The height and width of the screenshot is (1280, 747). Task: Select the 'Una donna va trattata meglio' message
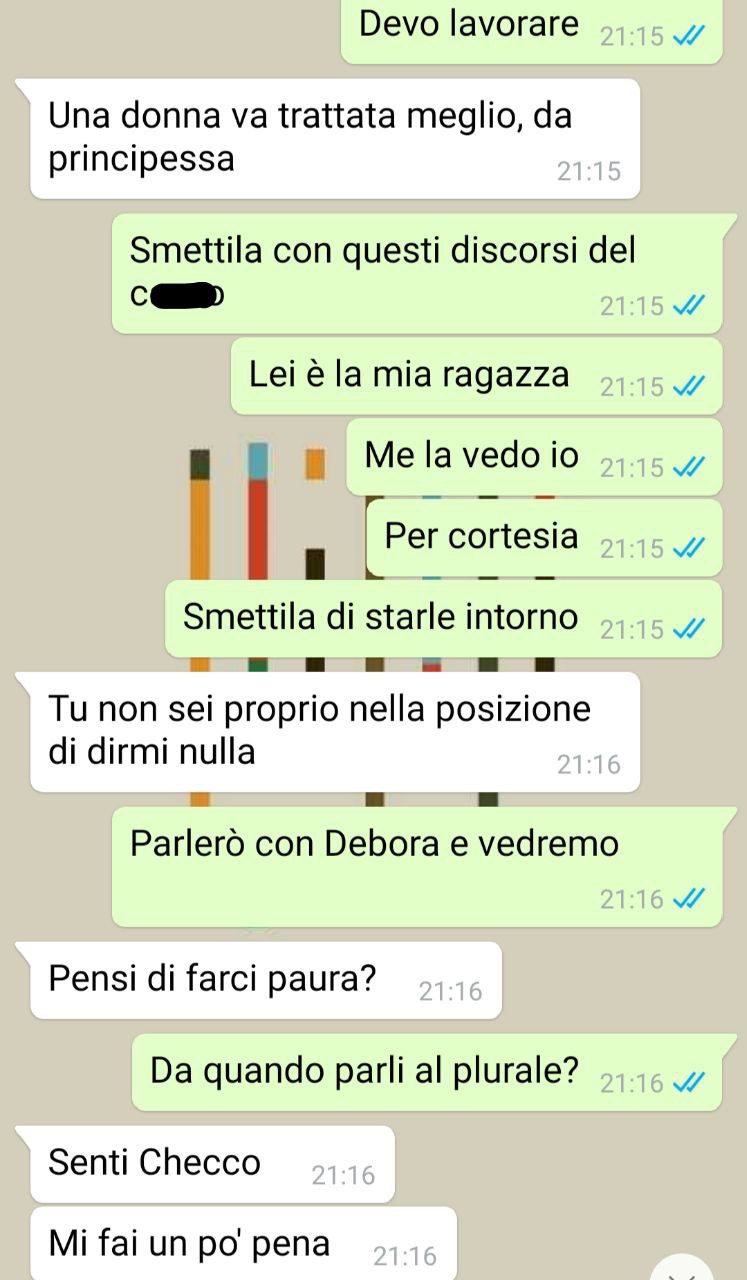coord(335,138)
